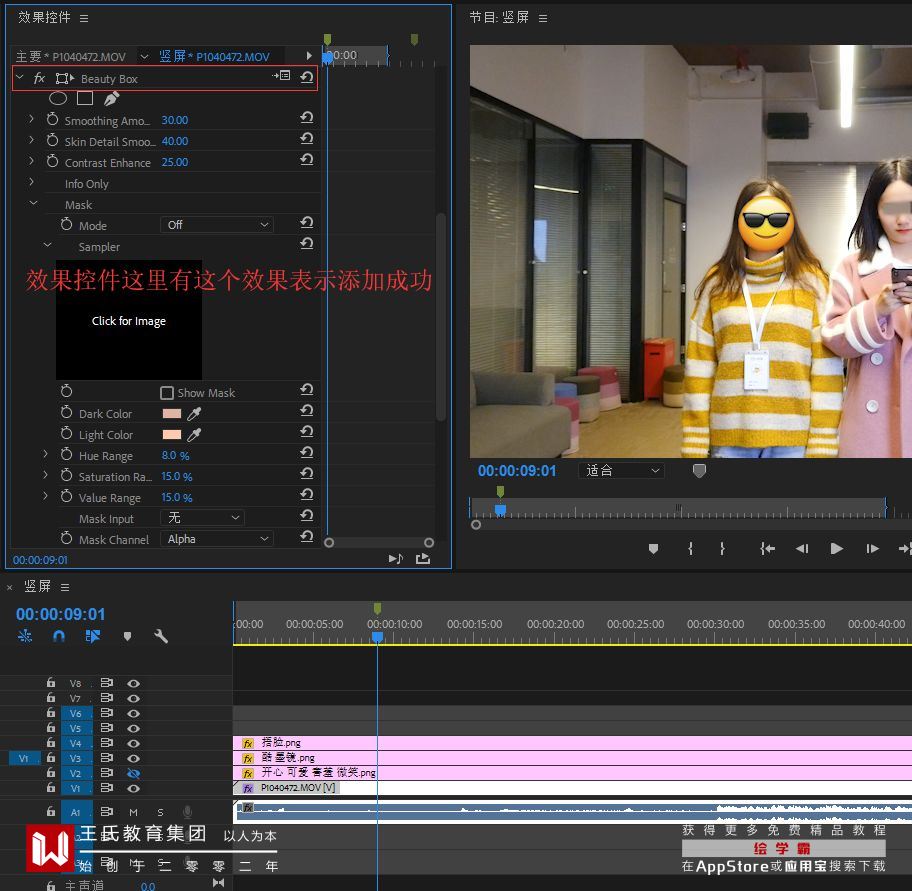Step forward one frame

click(872, 548)
